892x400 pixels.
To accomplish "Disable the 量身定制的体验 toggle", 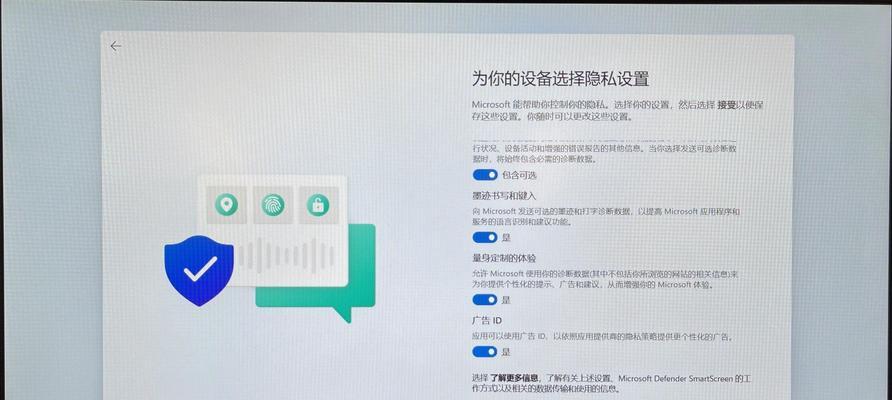I will [x=485, y=299].
